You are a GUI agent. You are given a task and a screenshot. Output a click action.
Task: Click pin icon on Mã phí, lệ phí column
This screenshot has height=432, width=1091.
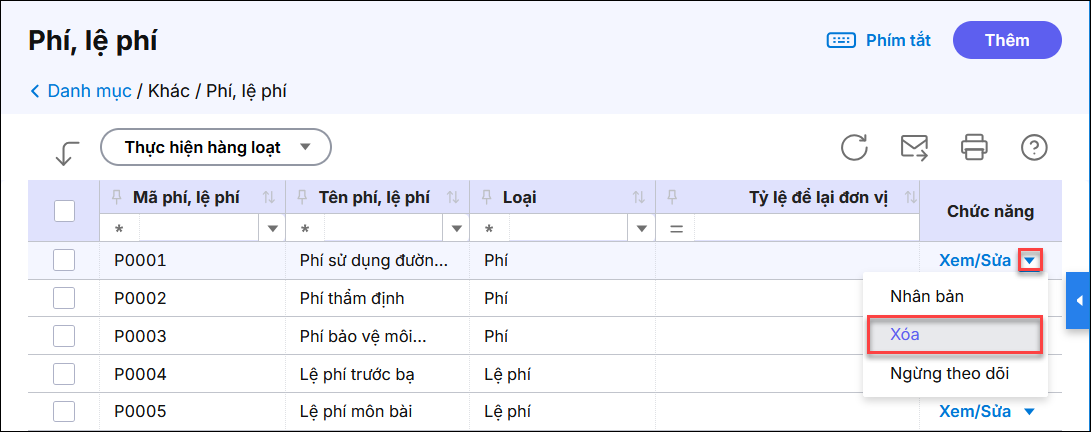click(x=116, y=197)
